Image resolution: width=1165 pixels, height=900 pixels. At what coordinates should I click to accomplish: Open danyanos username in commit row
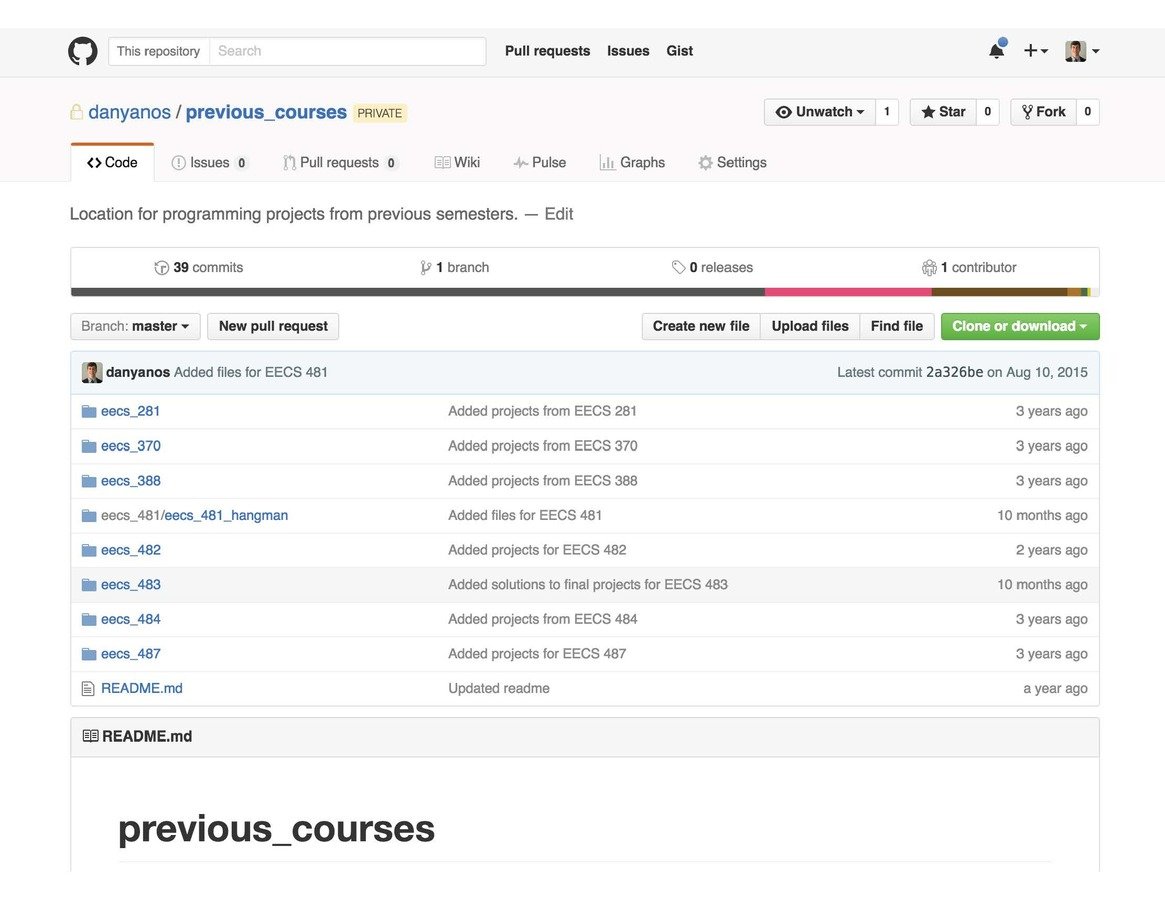point(138,372)
